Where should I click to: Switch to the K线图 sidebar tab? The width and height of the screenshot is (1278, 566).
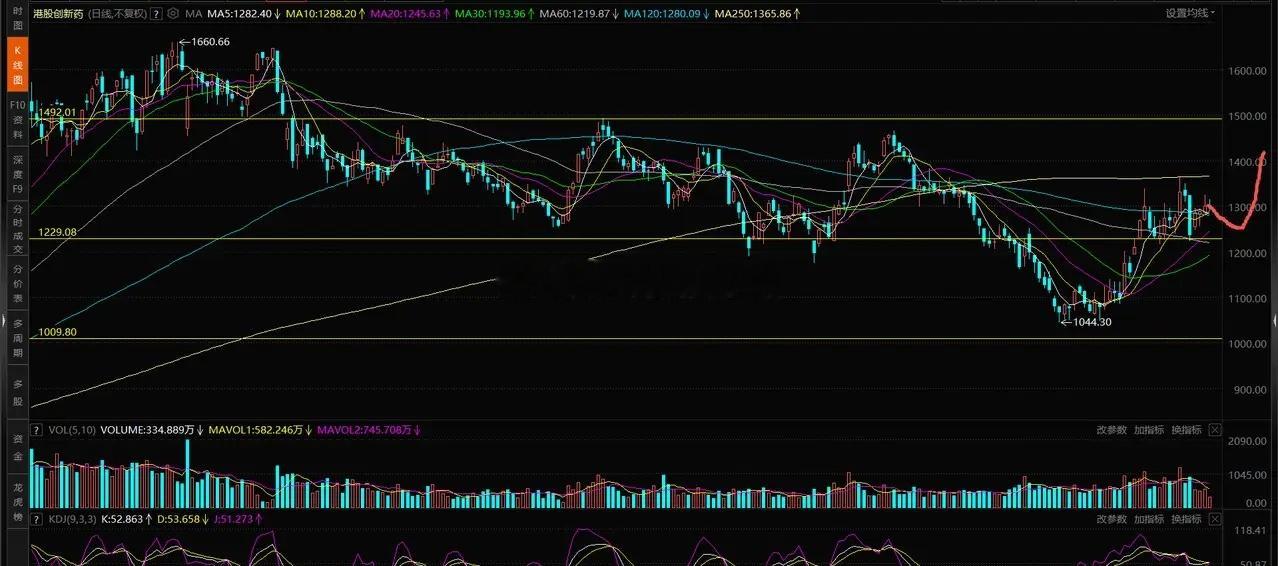click(x=16, y=64)
